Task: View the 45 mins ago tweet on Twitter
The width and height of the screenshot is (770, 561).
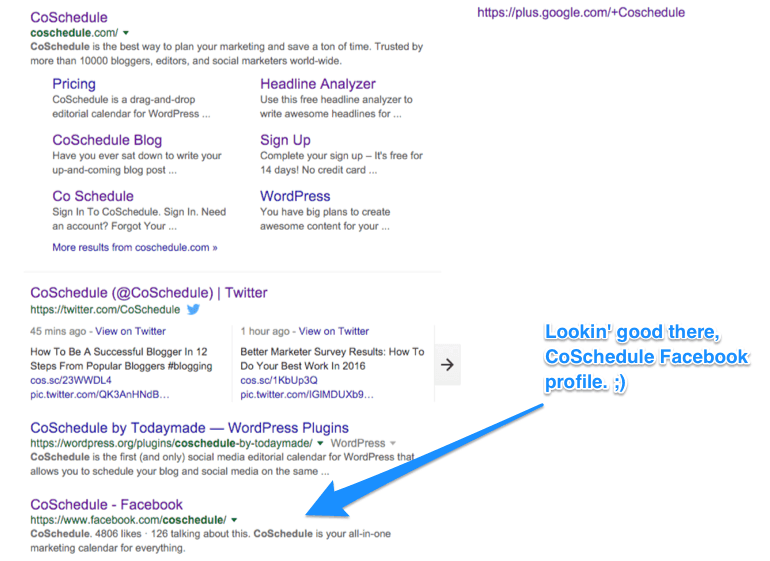Action: [131, 331]
